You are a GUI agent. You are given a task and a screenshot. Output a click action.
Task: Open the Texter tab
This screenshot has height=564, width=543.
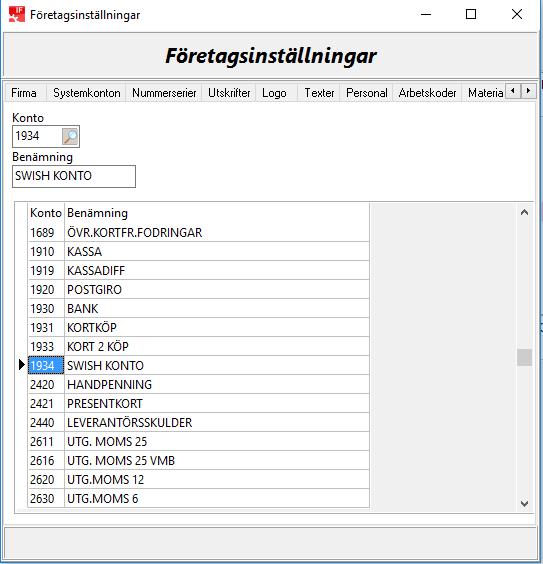[x=319, y=93]
